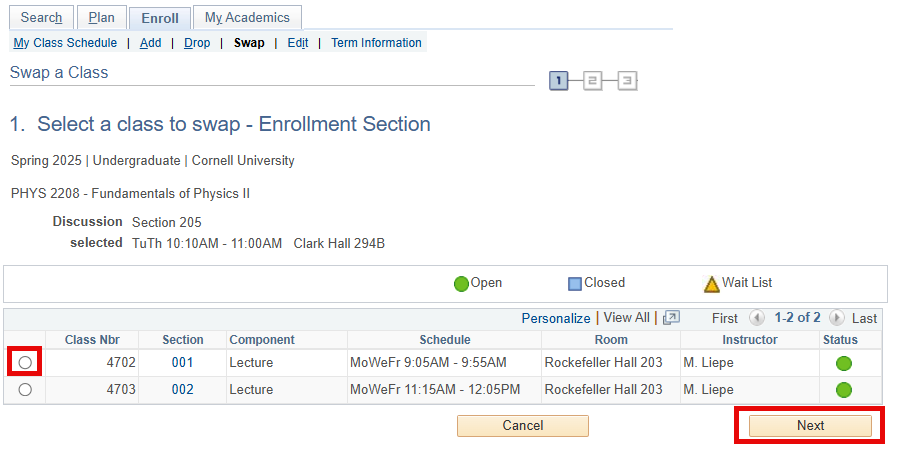Click step 2 progress indicator
The width and height of the screenshot is (906, 462).
tap(592, 81)
